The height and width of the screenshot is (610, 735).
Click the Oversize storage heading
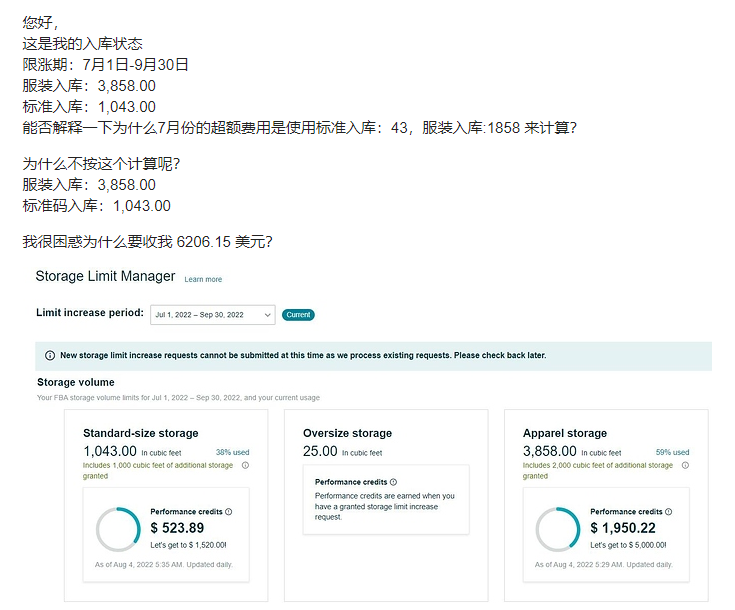[x=347, y=433]
